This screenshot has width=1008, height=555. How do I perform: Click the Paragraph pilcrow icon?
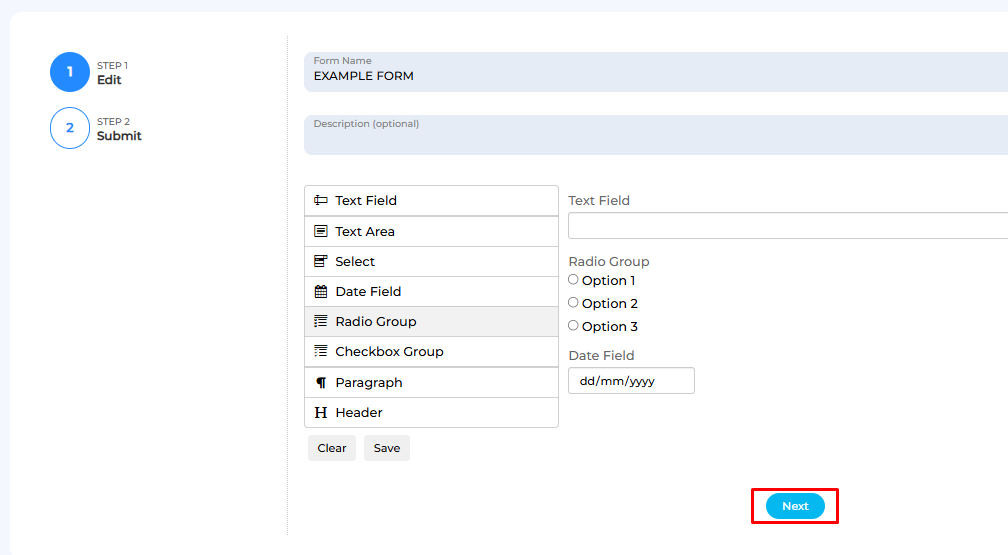pyautogui.click(x=321, y=383)
